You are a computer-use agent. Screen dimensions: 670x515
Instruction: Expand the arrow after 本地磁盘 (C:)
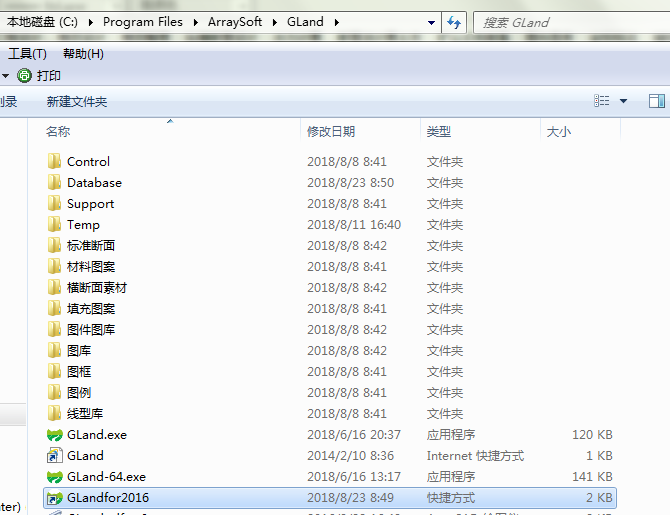click(x=91, y=22)
